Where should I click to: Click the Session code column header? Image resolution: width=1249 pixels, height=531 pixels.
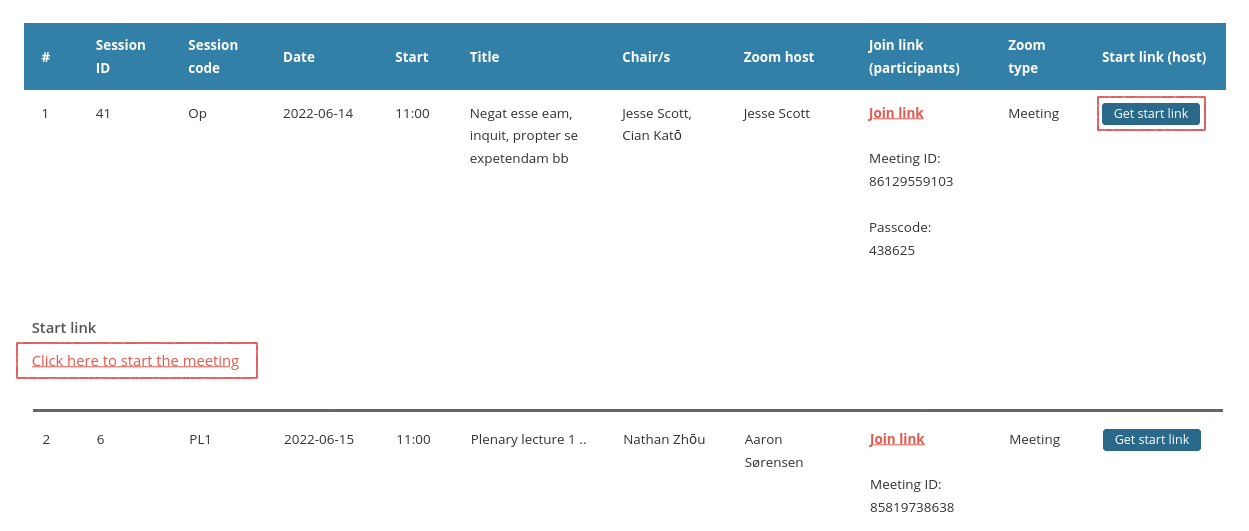(x=213, y=57)
